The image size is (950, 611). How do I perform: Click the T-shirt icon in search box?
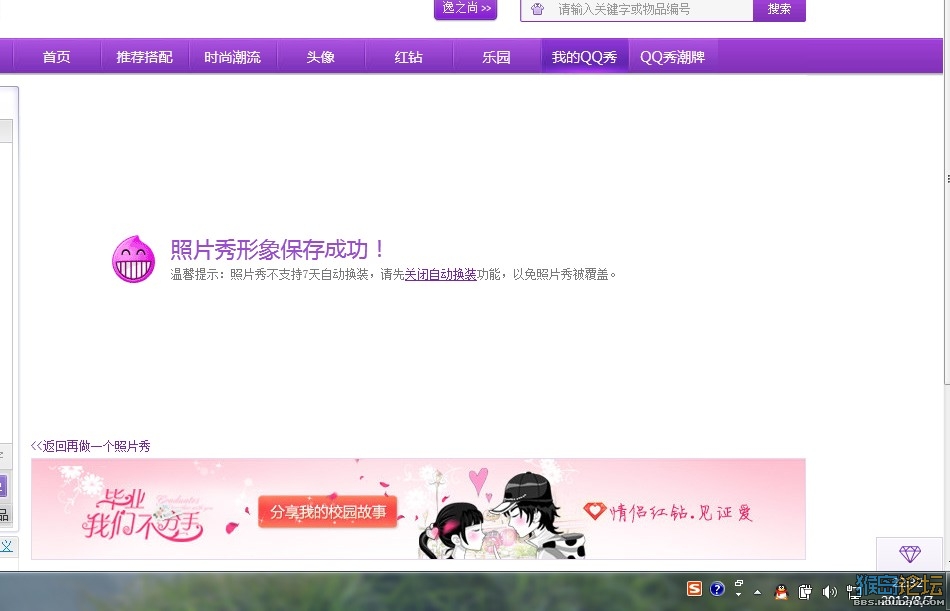[x=537, y=9]
